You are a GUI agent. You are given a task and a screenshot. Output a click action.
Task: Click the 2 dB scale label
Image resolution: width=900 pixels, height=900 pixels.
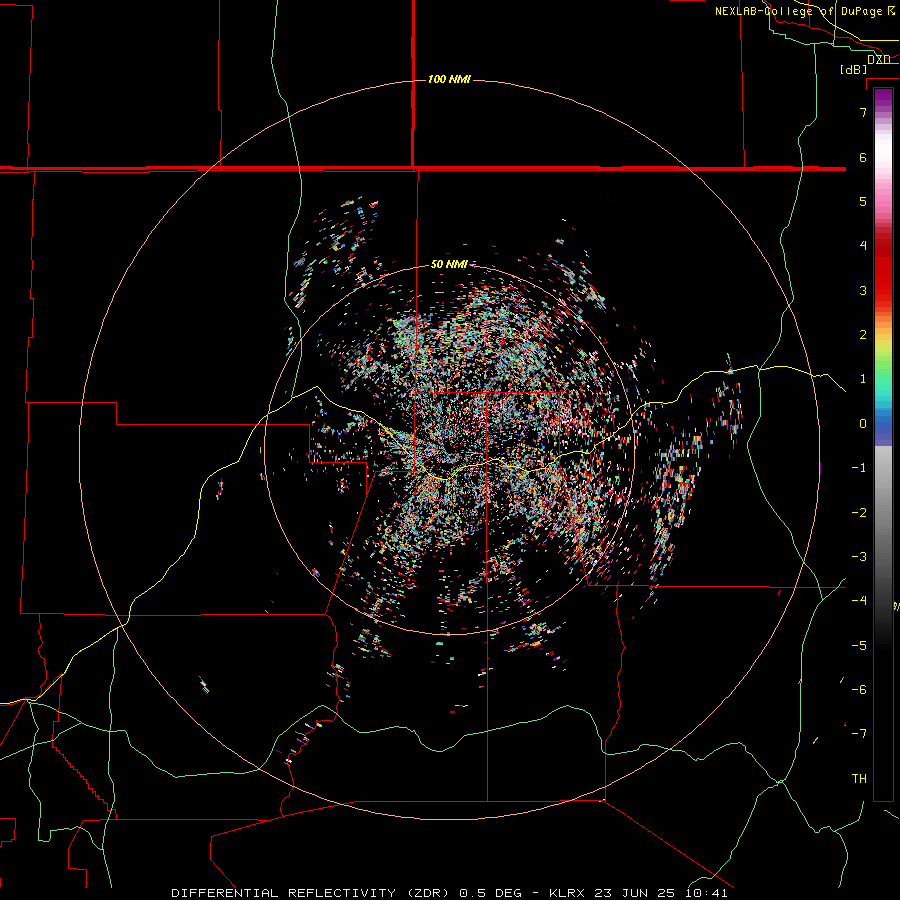(x=863, y=335)
